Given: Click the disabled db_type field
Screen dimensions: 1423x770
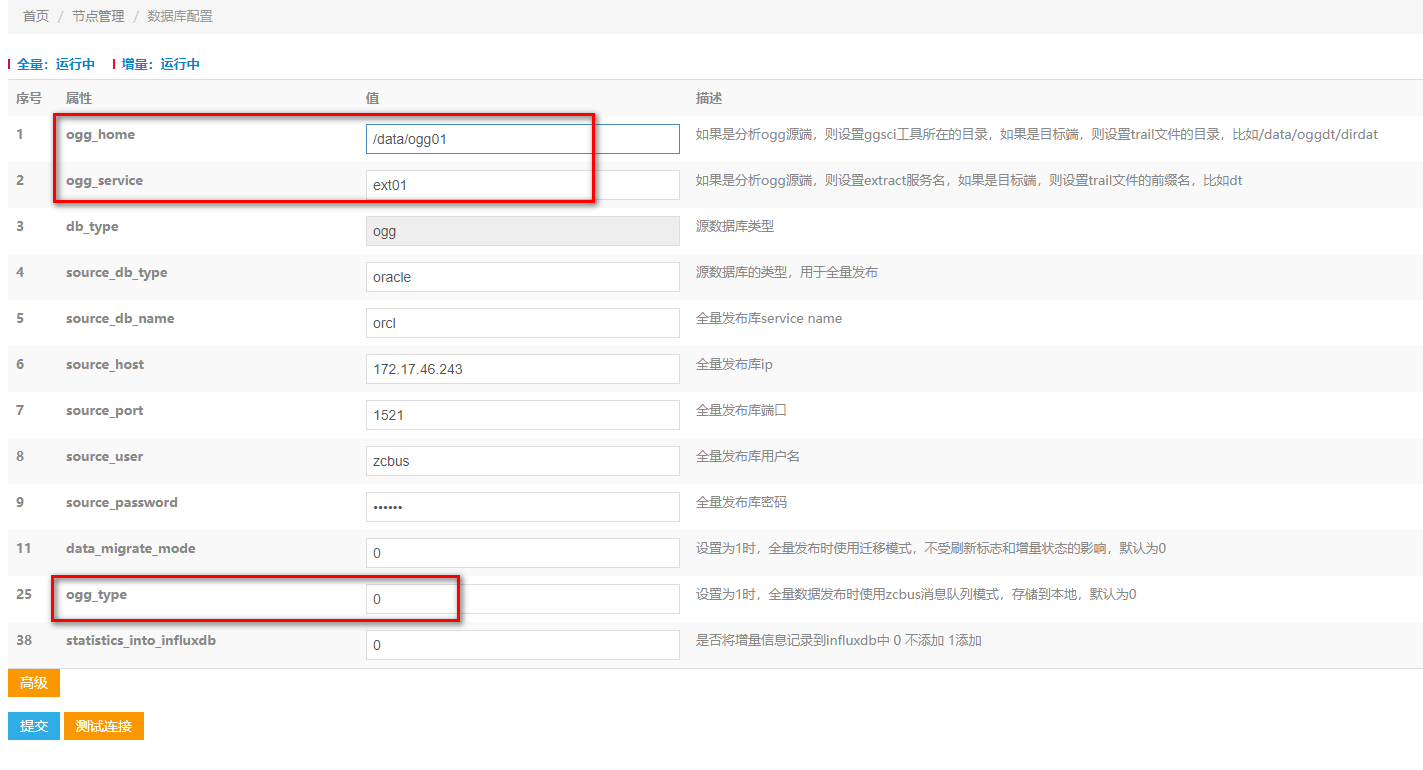Looking at the screenshot, I should coord(522,231).
